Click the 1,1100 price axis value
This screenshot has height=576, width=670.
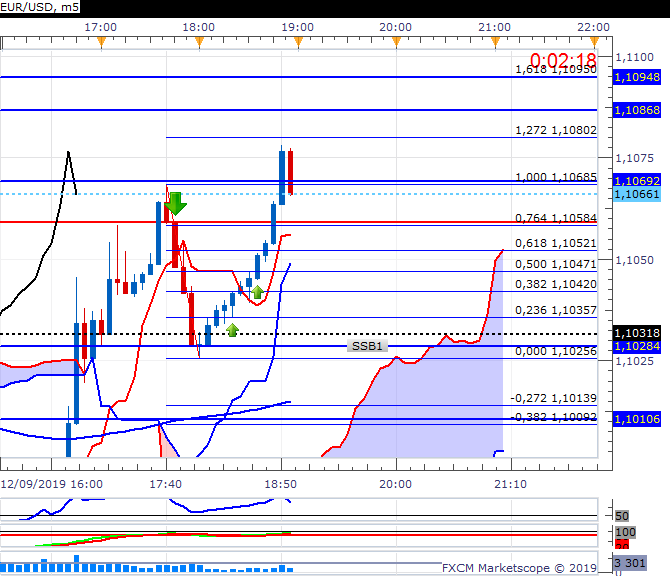[635, 57]
